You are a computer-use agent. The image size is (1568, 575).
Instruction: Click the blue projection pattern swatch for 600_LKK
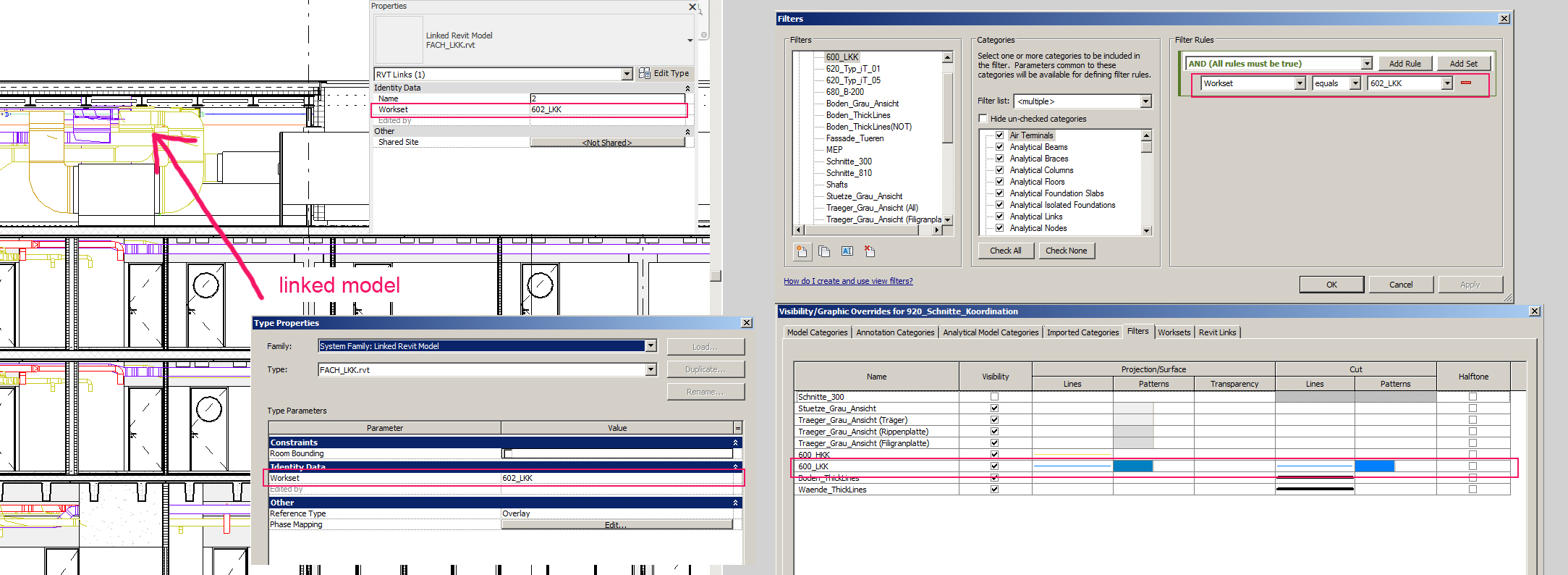[1132, 466]
